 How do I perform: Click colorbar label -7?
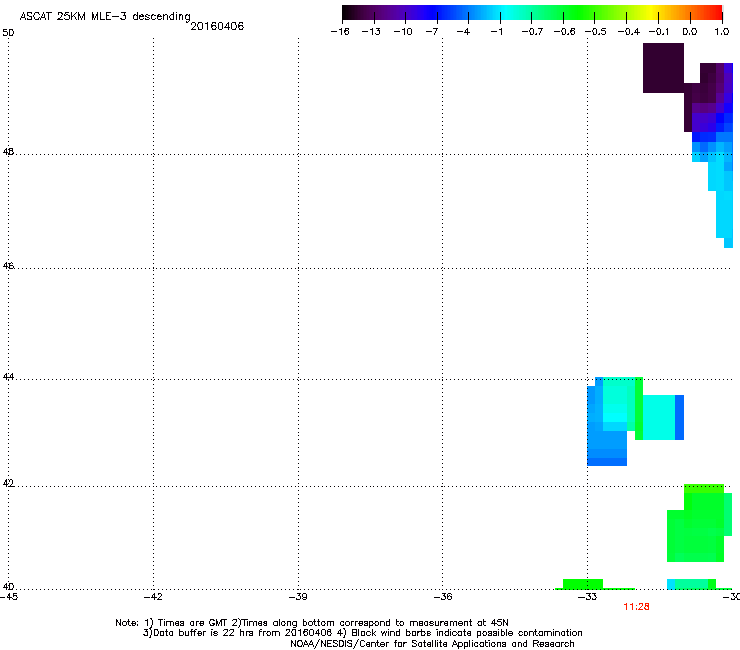tap(432, 32)
